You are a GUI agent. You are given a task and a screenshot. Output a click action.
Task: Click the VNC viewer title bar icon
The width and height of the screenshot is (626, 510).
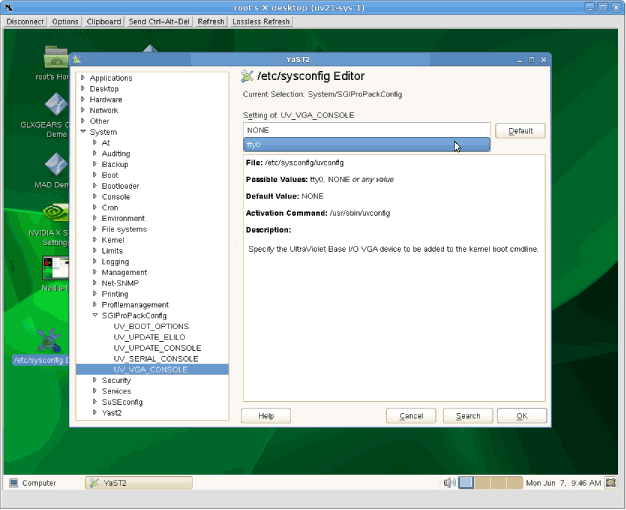tap(8, 7)
